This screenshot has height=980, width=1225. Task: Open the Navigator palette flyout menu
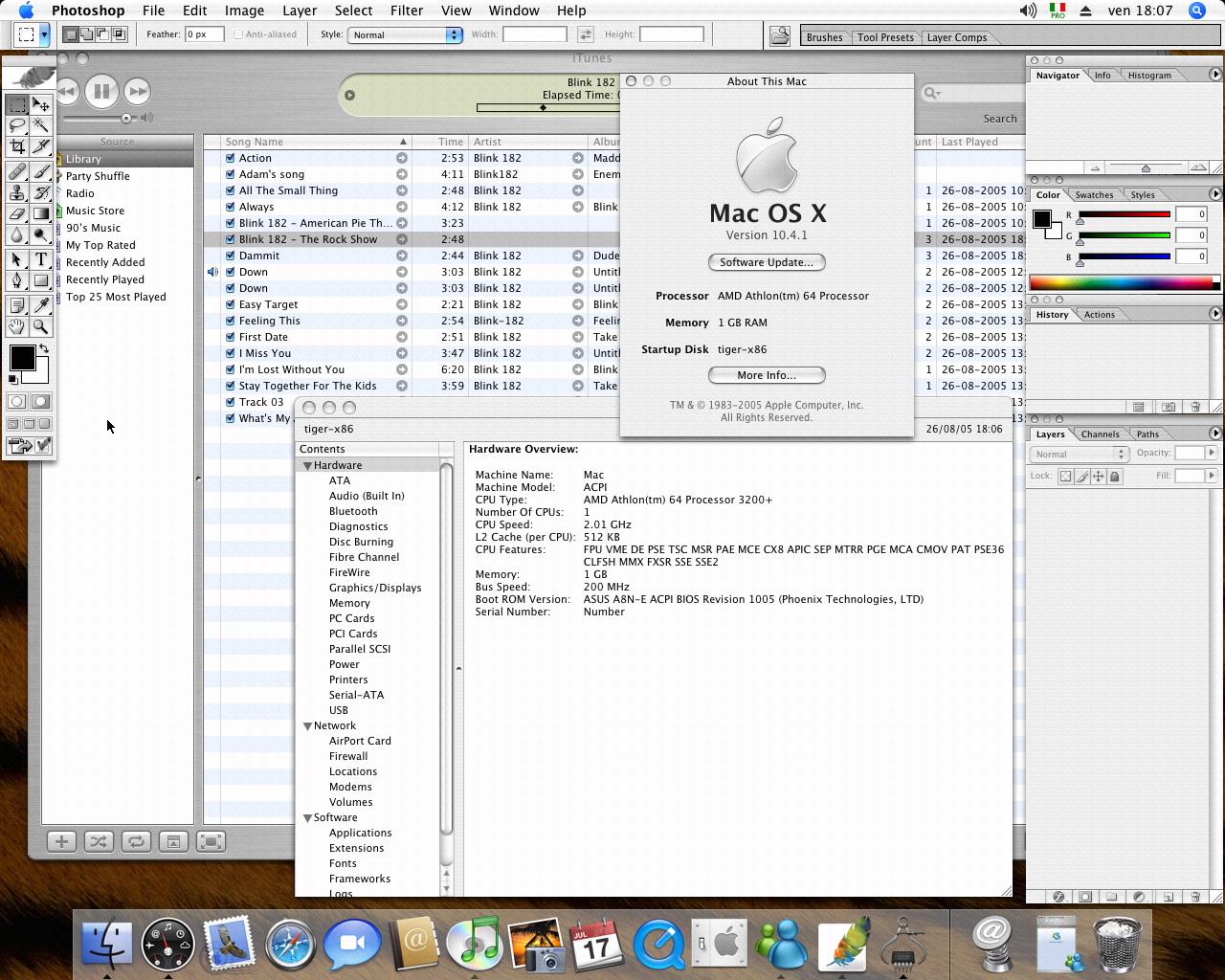pyautogui.click(x=1215, y=75)
